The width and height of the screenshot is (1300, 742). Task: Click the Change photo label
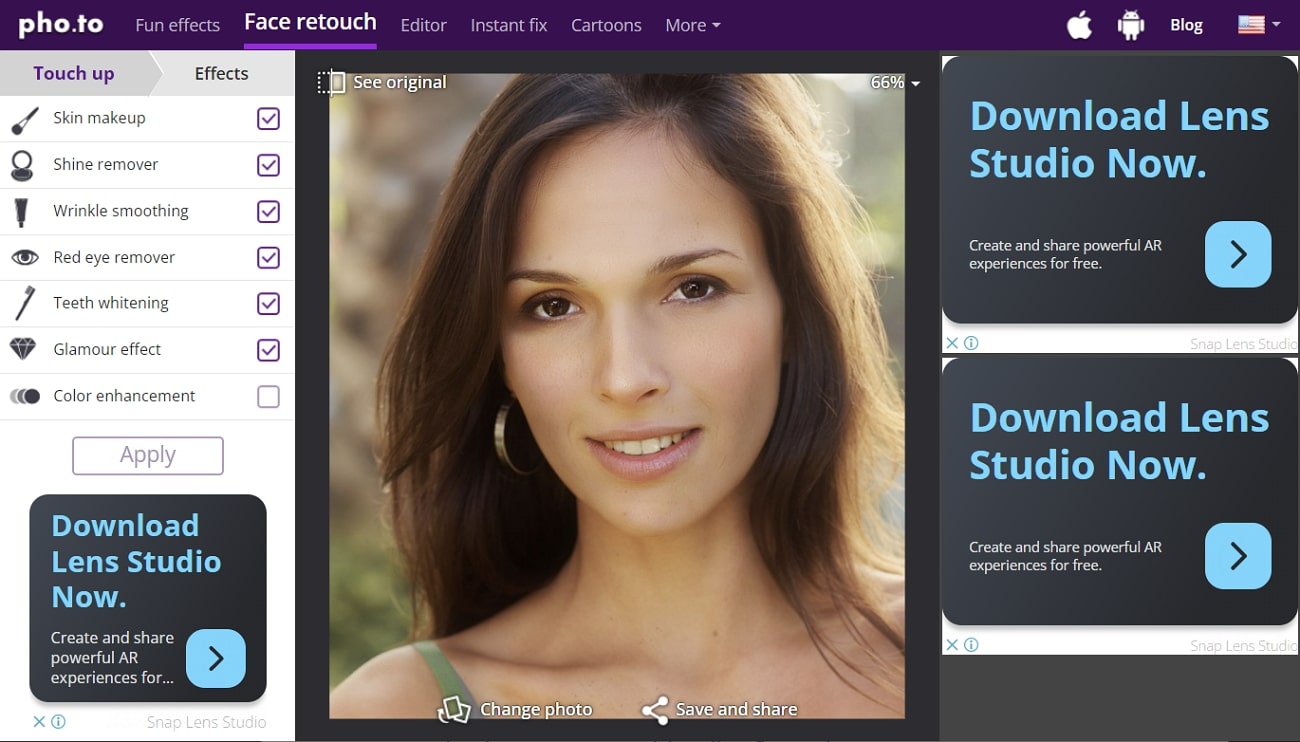pos(536,709)
